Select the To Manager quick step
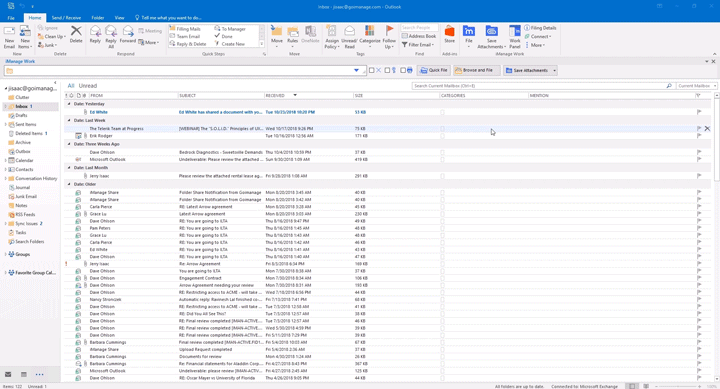The image size is (720, 389). click(231, 28)
